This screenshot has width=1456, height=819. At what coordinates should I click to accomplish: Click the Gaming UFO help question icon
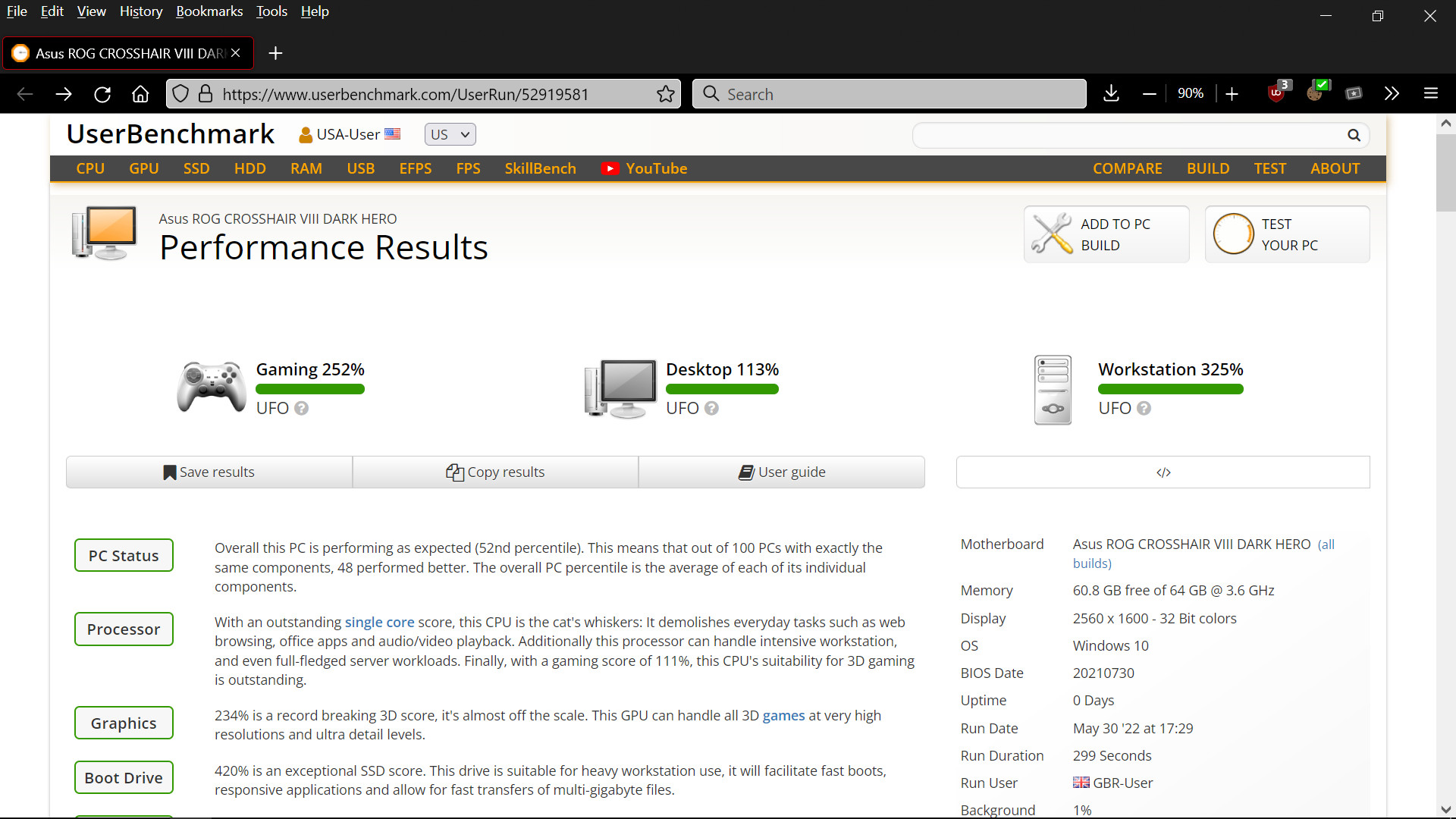point(301,408)
